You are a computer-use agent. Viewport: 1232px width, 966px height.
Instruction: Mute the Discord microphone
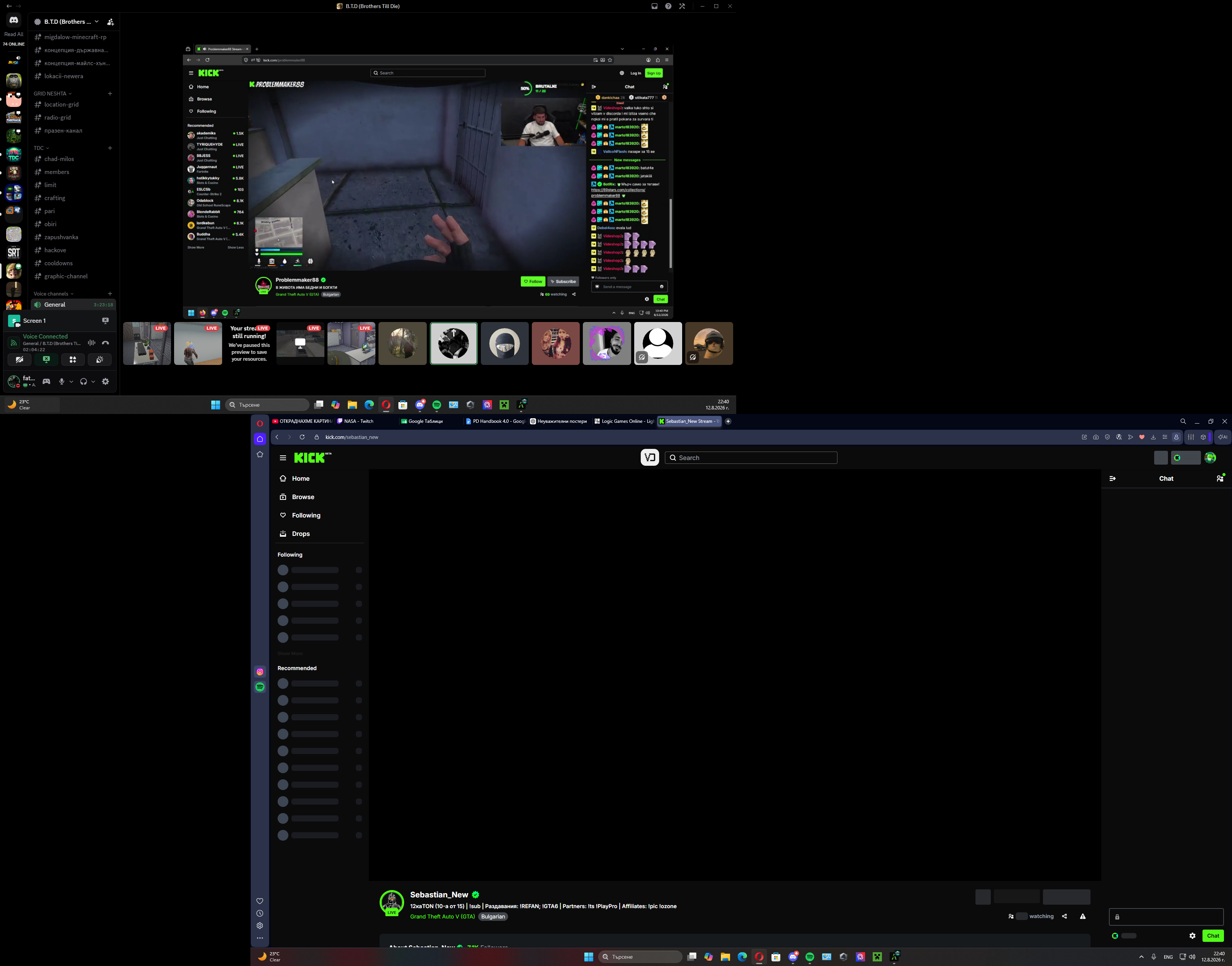tap(62, 382)
